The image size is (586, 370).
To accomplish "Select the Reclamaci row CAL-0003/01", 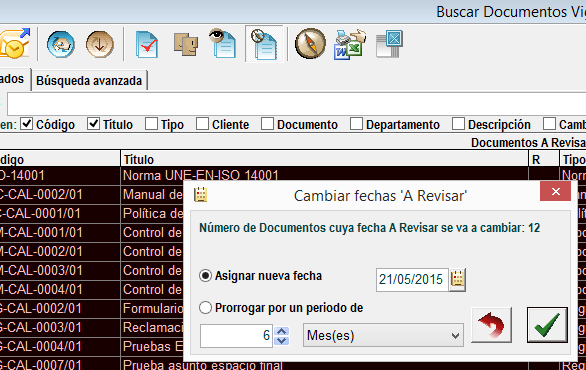I will tap(92, 327).
